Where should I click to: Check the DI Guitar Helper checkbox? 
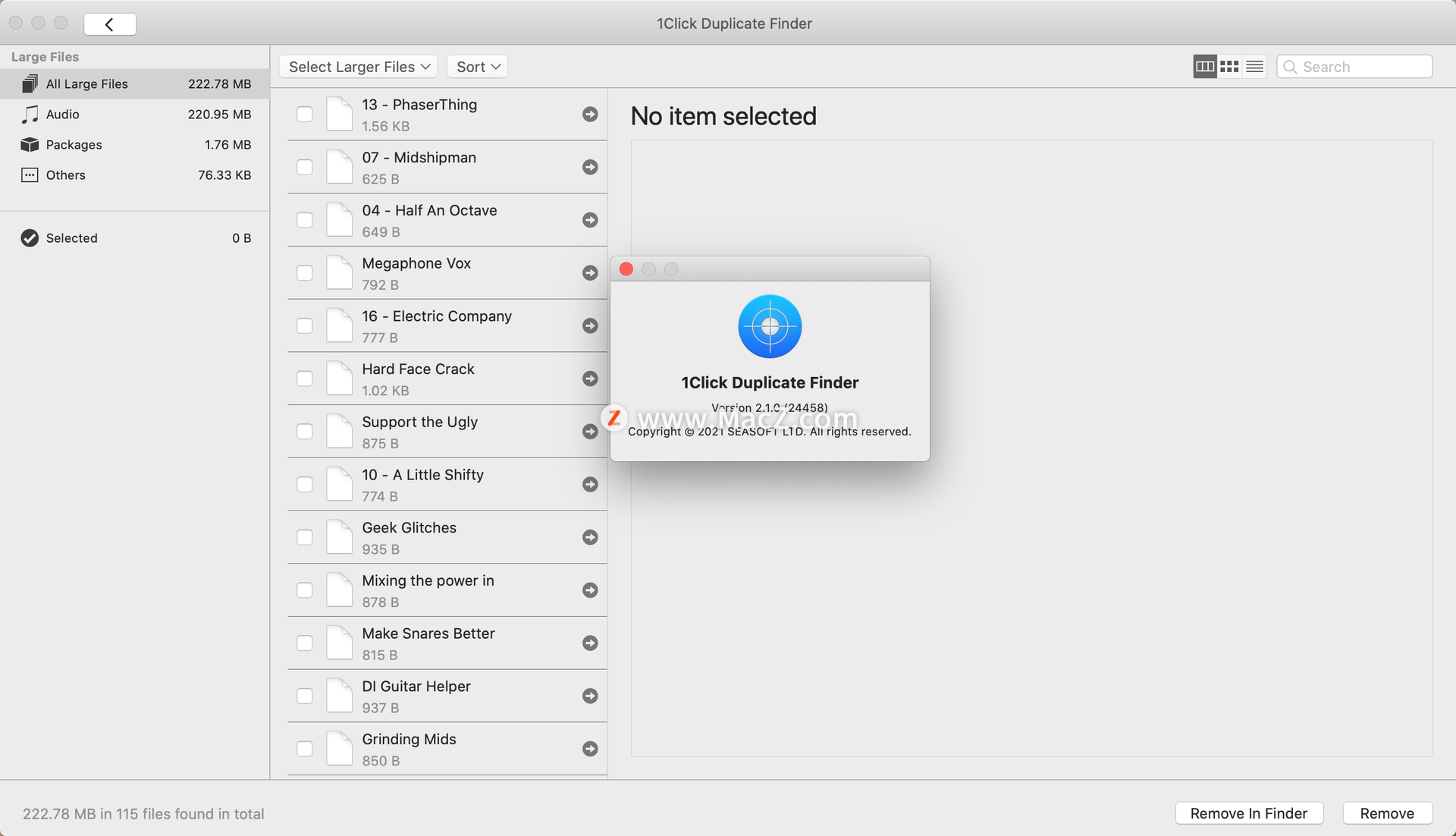tap(305, 696)
